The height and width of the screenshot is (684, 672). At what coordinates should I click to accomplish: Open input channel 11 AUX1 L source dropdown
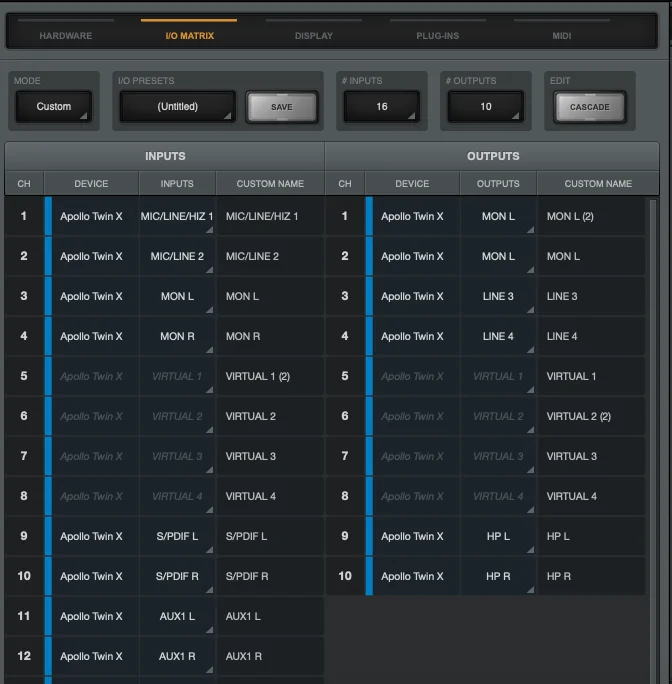177,616
